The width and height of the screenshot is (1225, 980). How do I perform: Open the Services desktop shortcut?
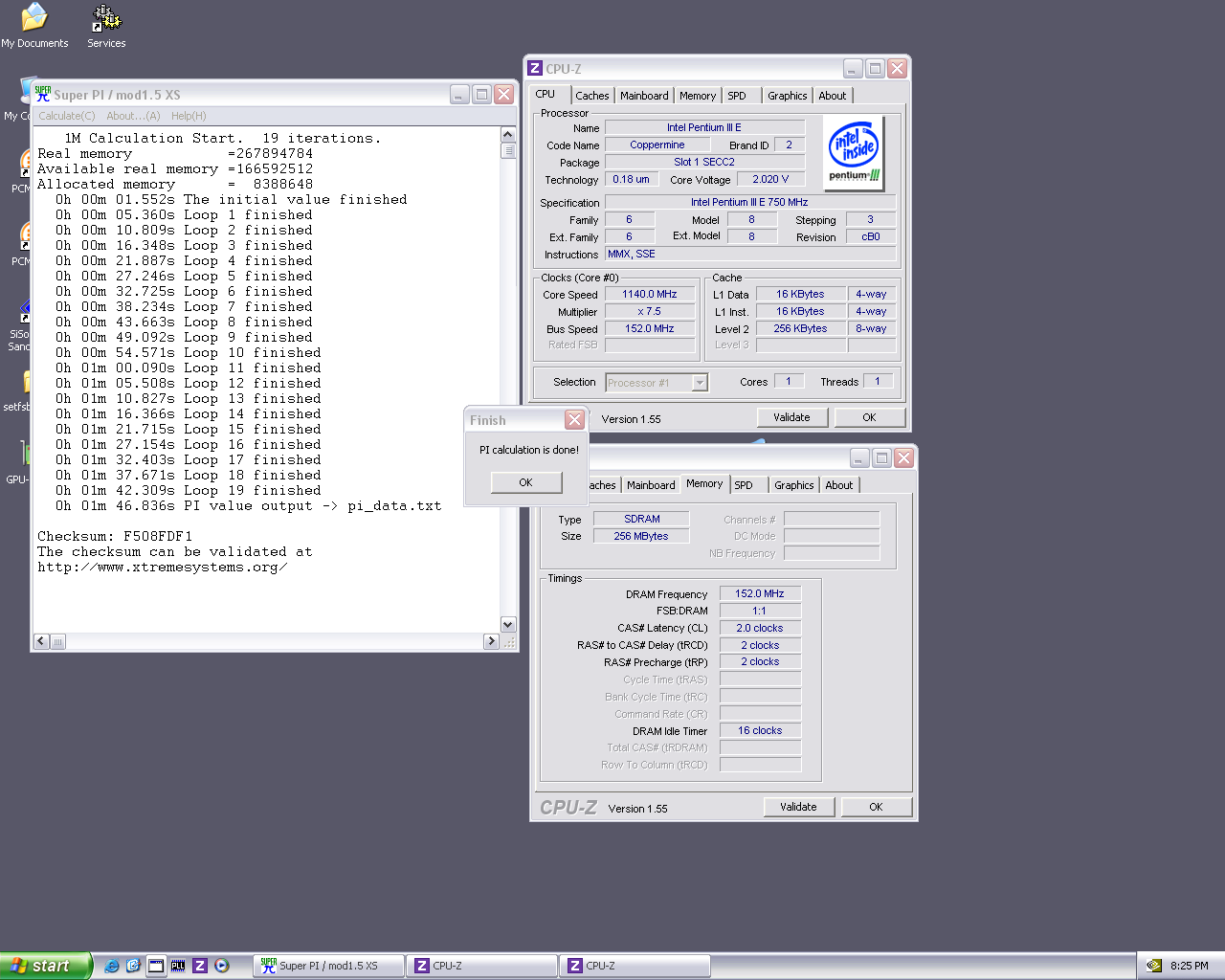point(106,26)
